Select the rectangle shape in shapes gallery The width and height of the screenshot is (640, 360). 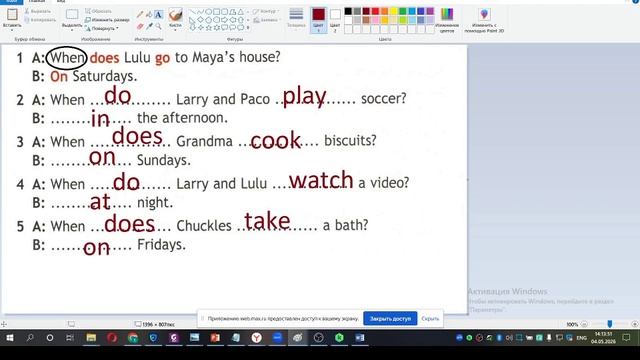(216, 11)
